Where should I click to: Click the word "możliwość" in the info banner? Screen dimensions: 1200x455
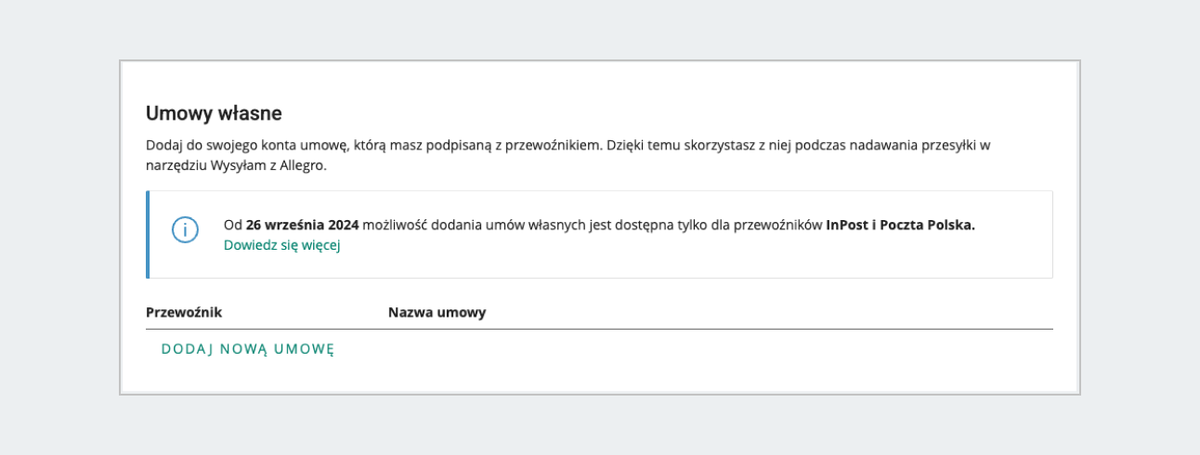(397, 225)
